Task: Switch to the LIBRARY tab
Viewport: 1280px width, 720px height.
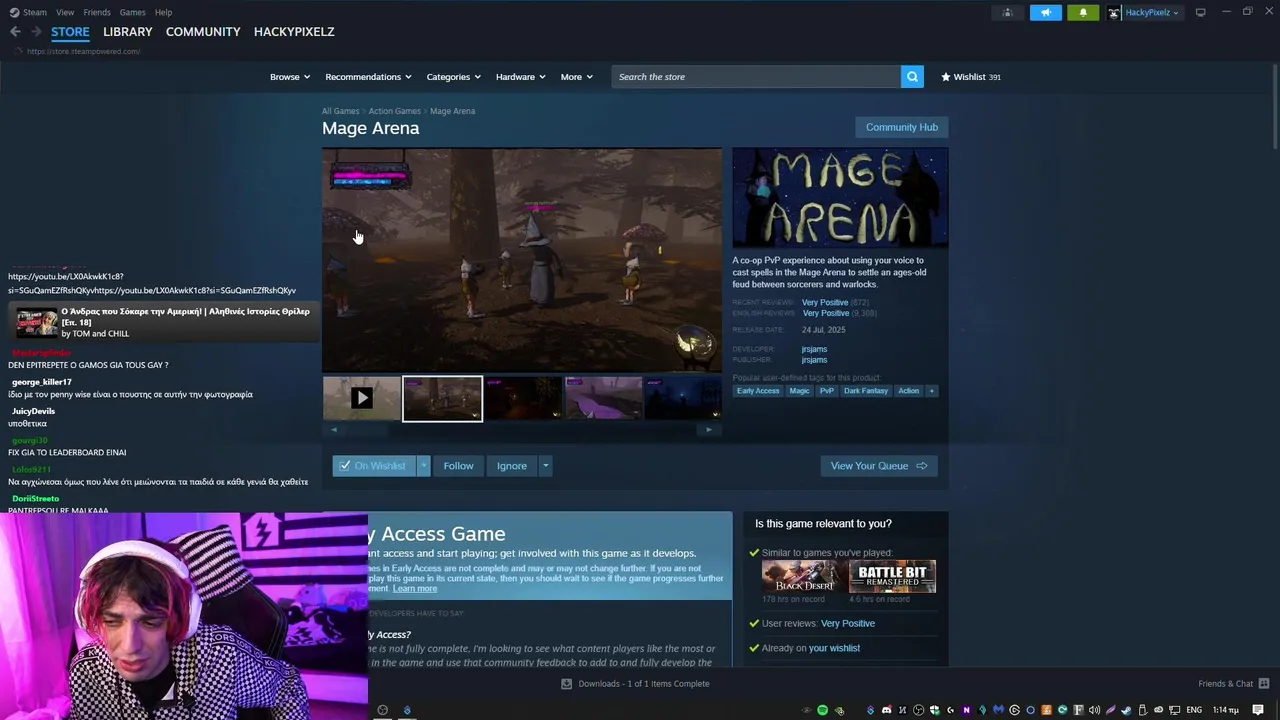Action: [x=128, y=32]
